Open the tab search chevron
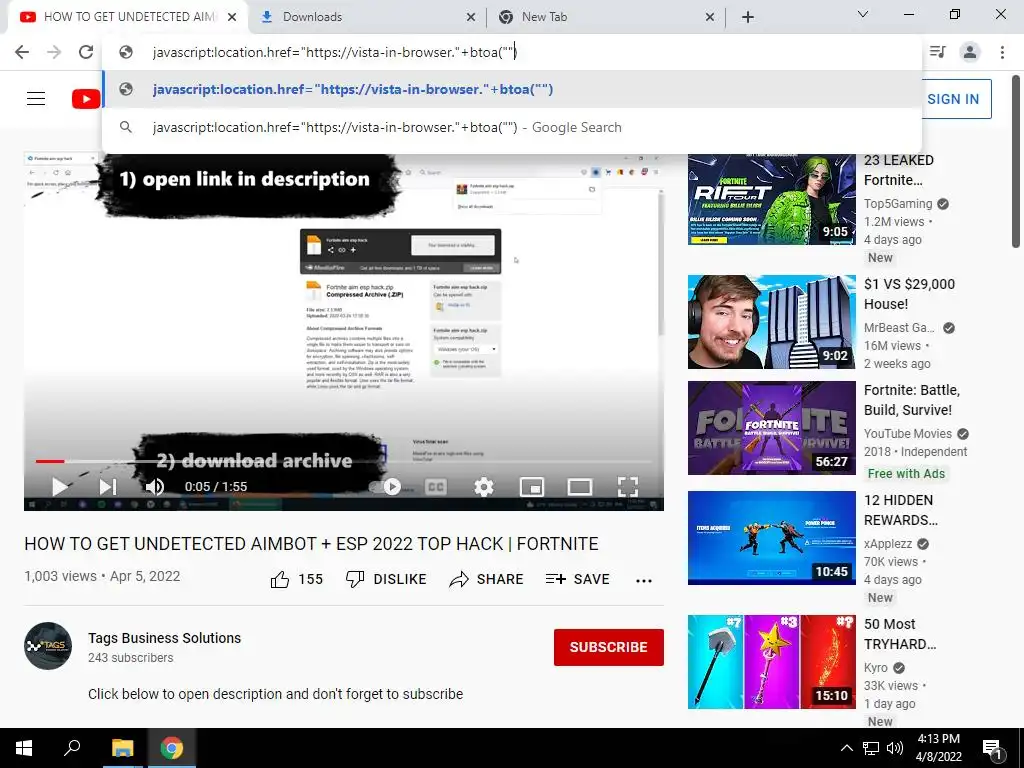 (863, 14)
